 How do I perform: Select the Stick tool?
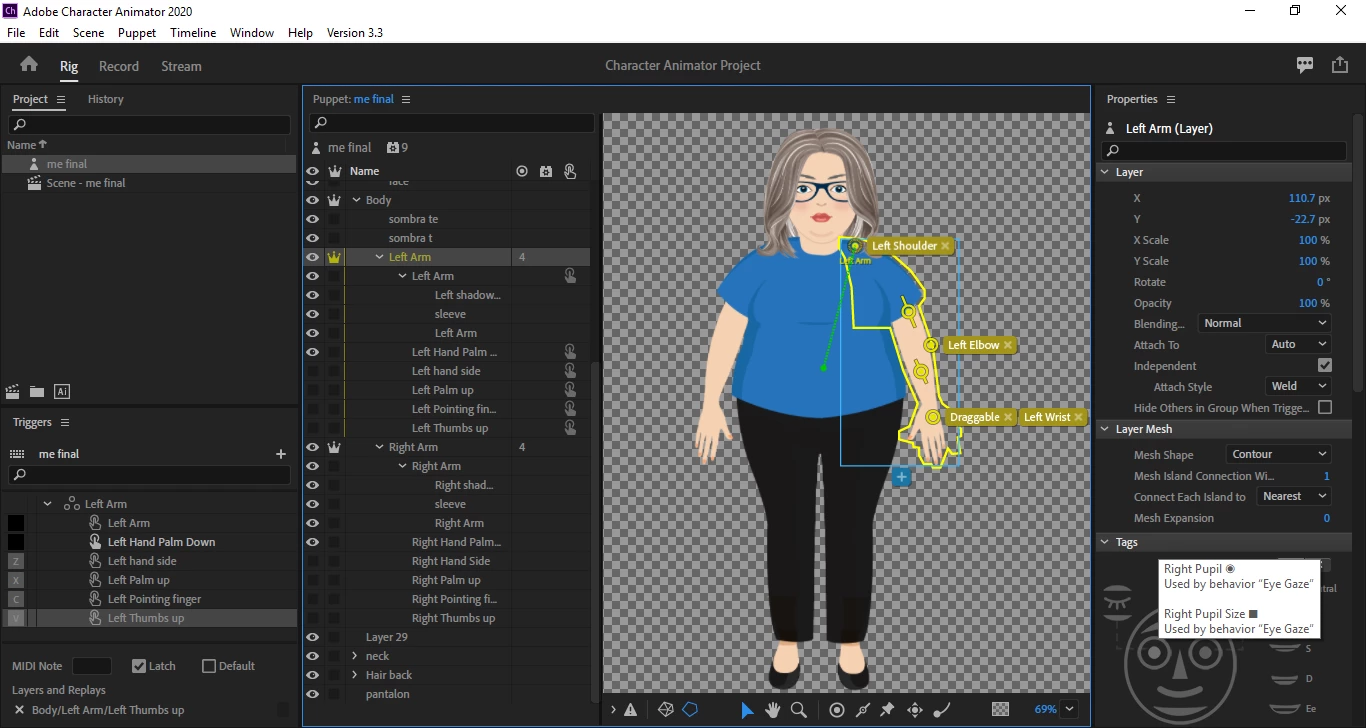(x=863, y=710)
